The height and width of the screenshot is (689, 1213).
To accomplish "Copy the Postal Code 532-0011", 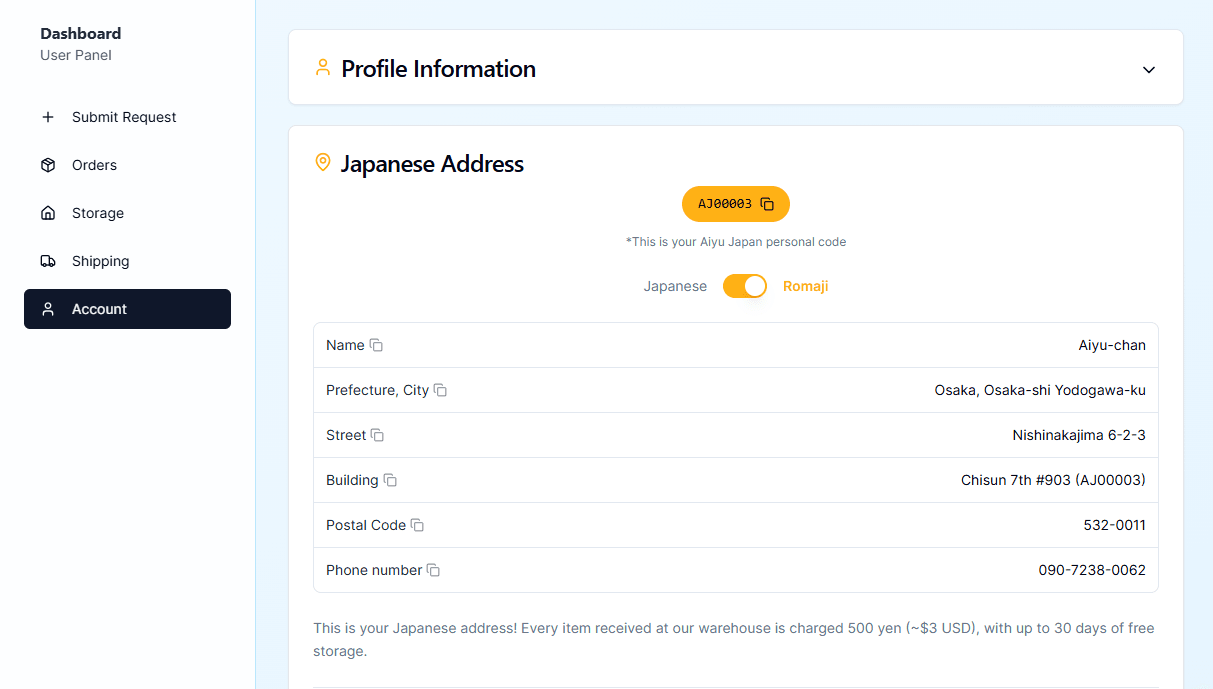I will click(x=417, y=525).
